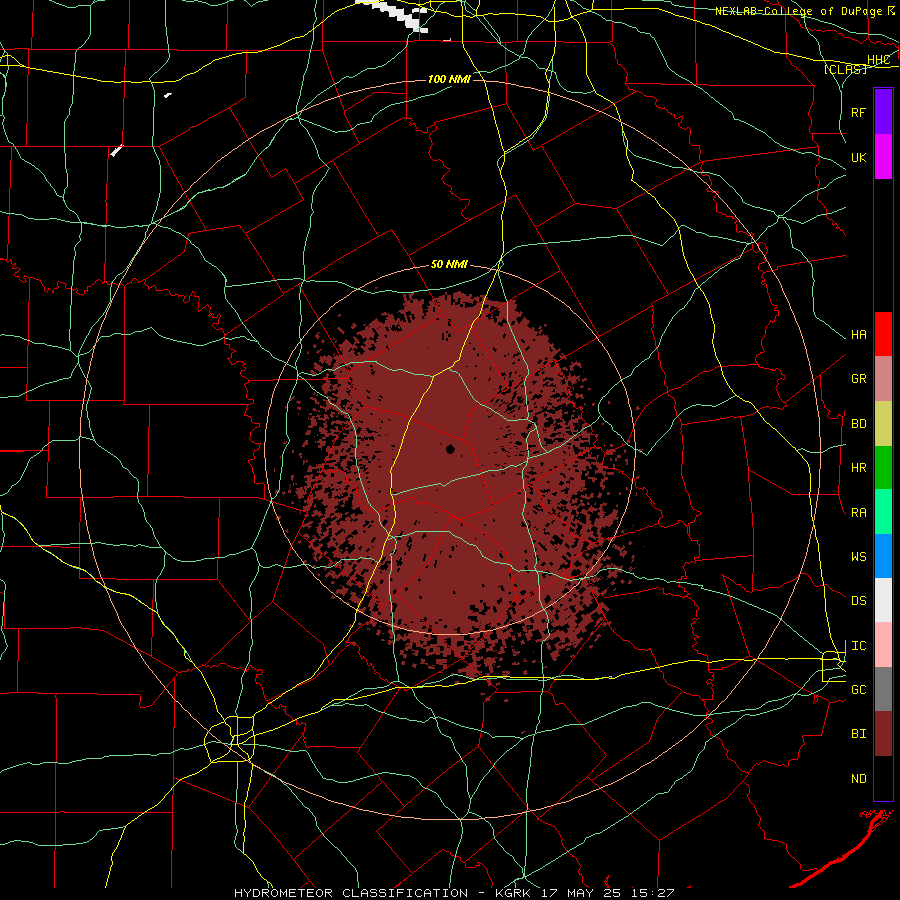The height and width of the screenshot is (900, 900).
Task: Click the 50 NMI range ring label
Action: [449, 264]
